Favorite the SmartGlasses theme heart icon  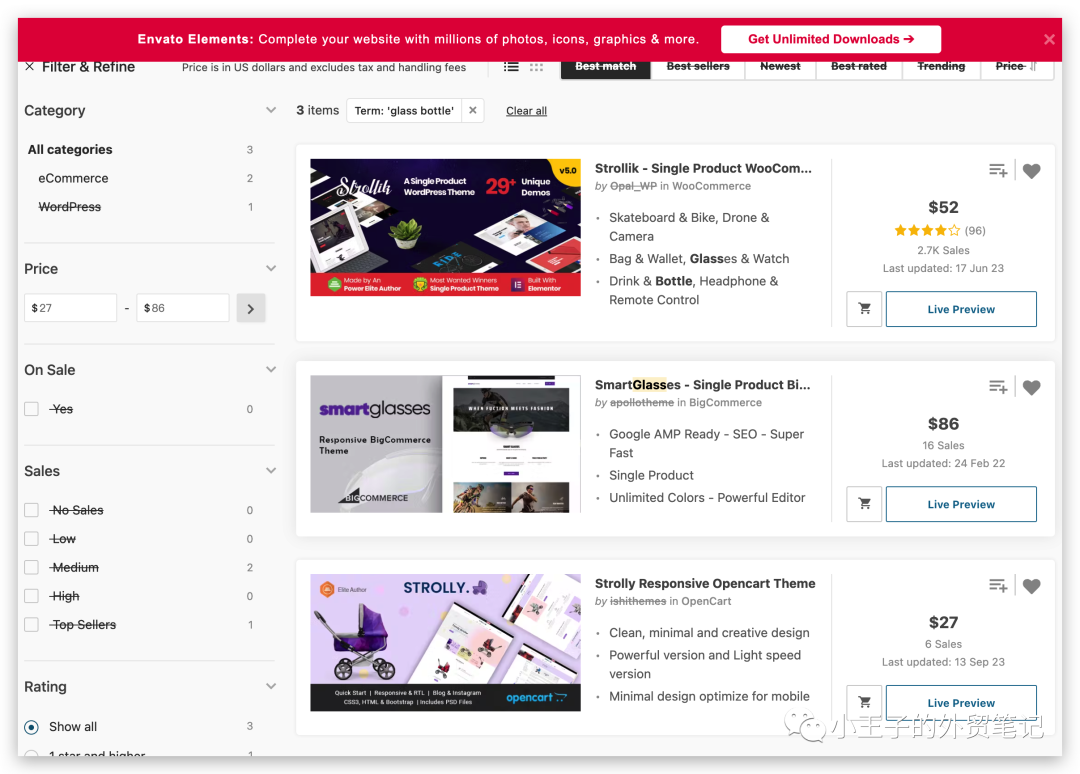[x=1031, y=388]
